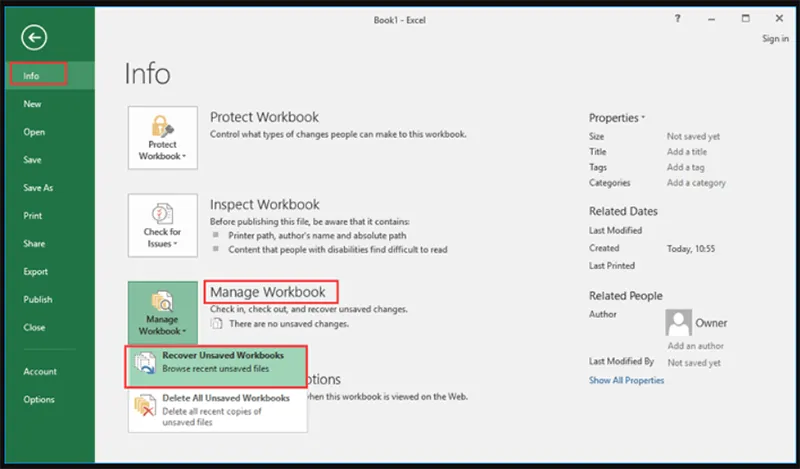Click the Protect Workbook heading text
The width and height of the screenshot is (800, 469).
tap(264, 117)
